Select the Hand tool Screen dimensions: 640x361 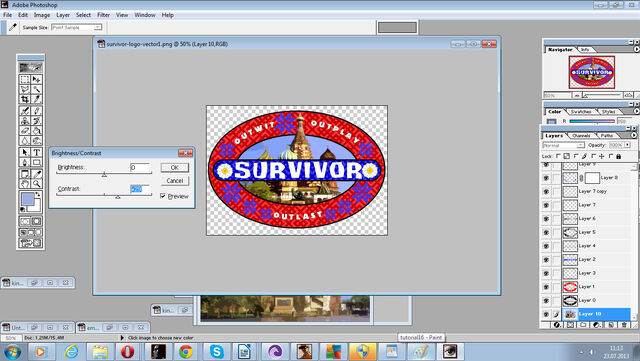pos(25,184)
